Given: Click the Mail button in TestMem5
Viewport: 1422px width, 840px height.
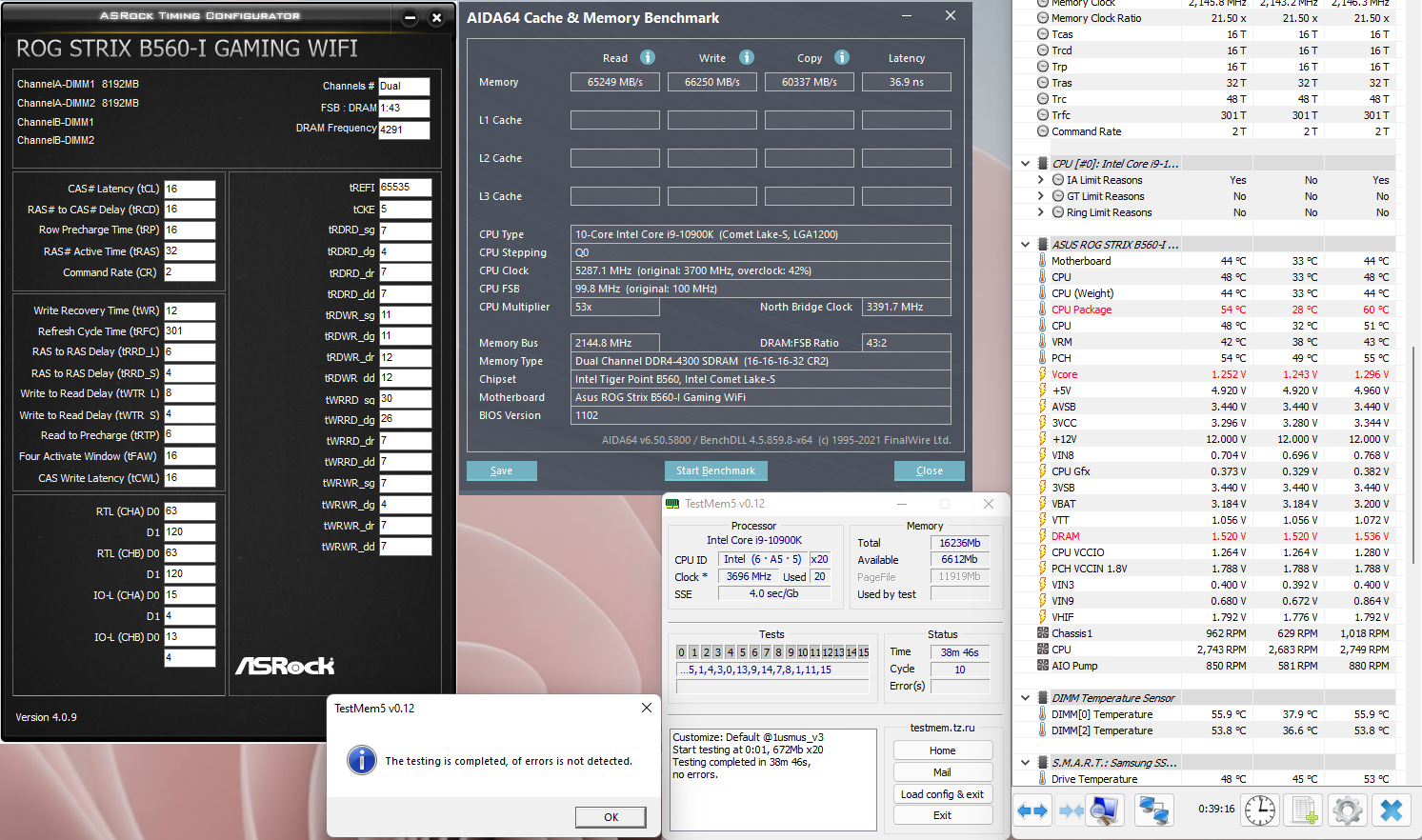Looking at the screenshot, I should [x=943, y=772].
